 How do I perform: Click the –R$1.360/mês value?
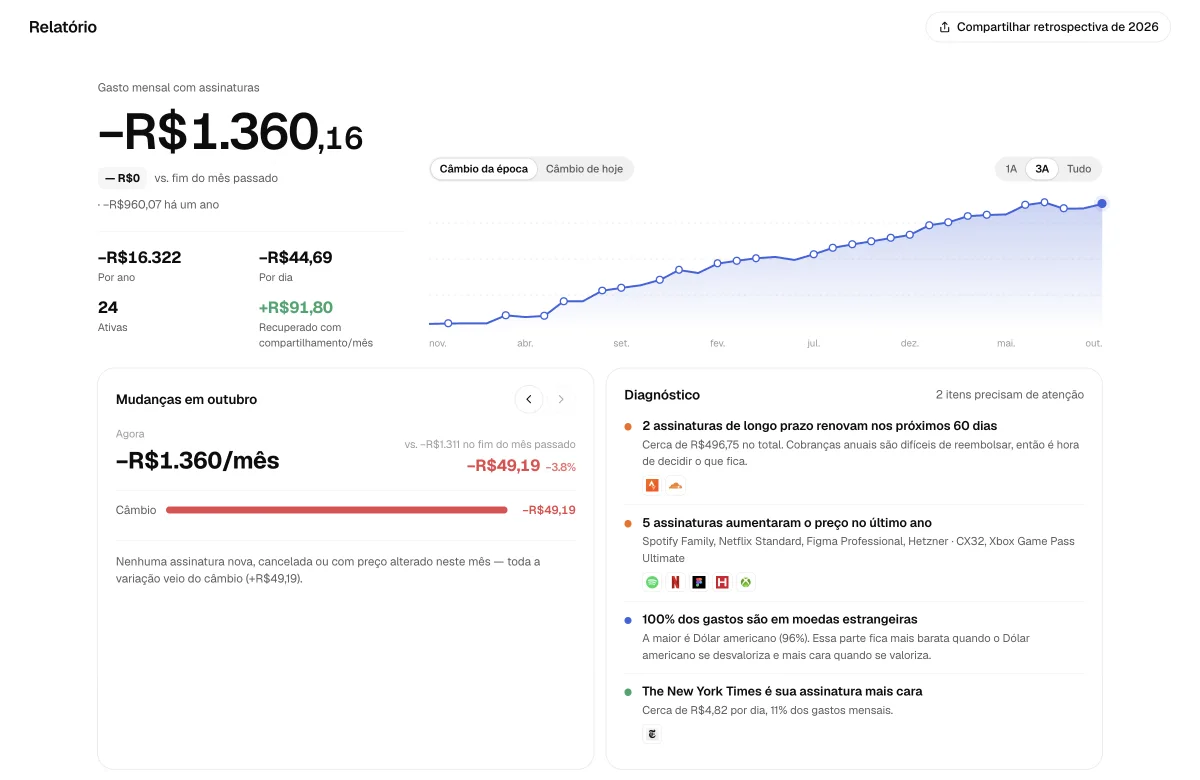point(198,461)
